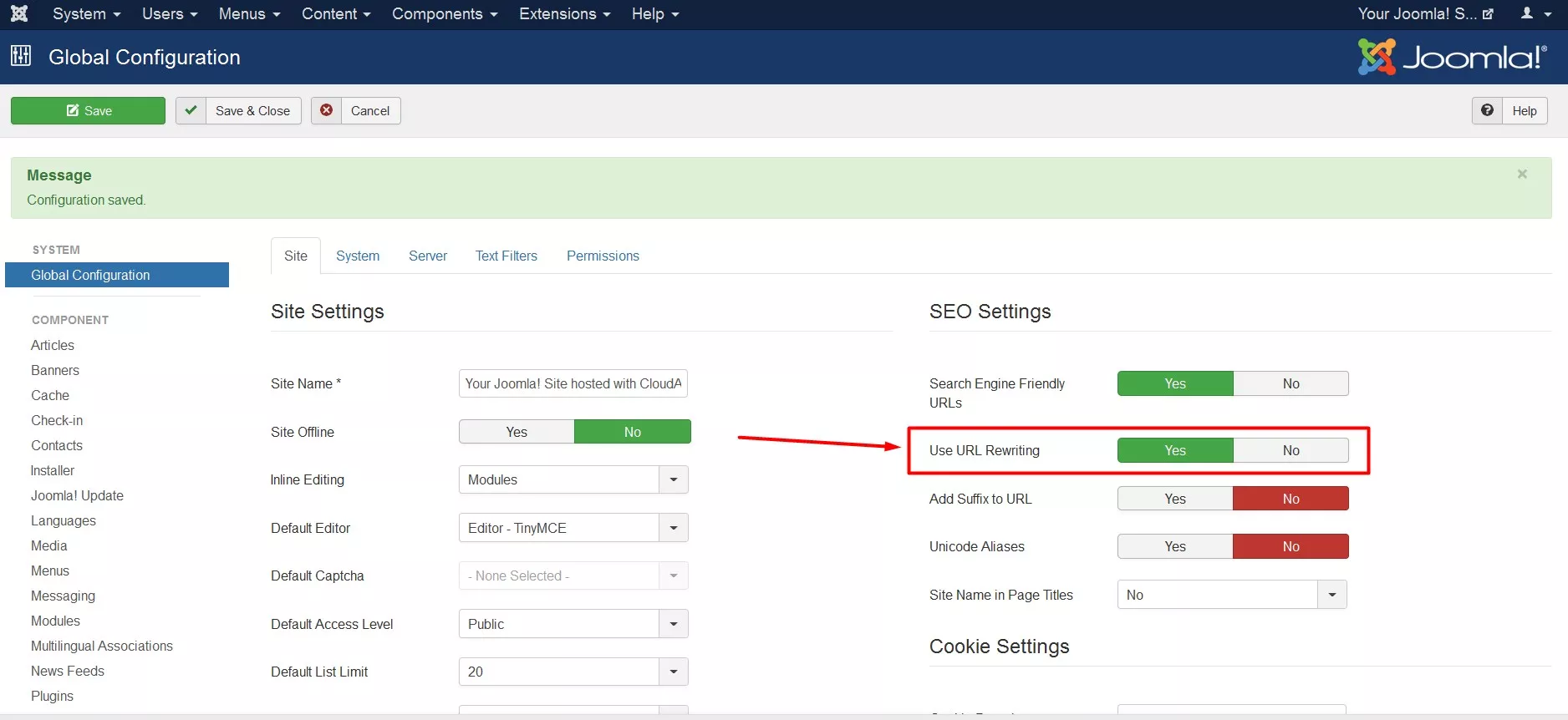This screenshot has height=720, width=1568.
Task: Open Contacts component settings
Action: 57,445
